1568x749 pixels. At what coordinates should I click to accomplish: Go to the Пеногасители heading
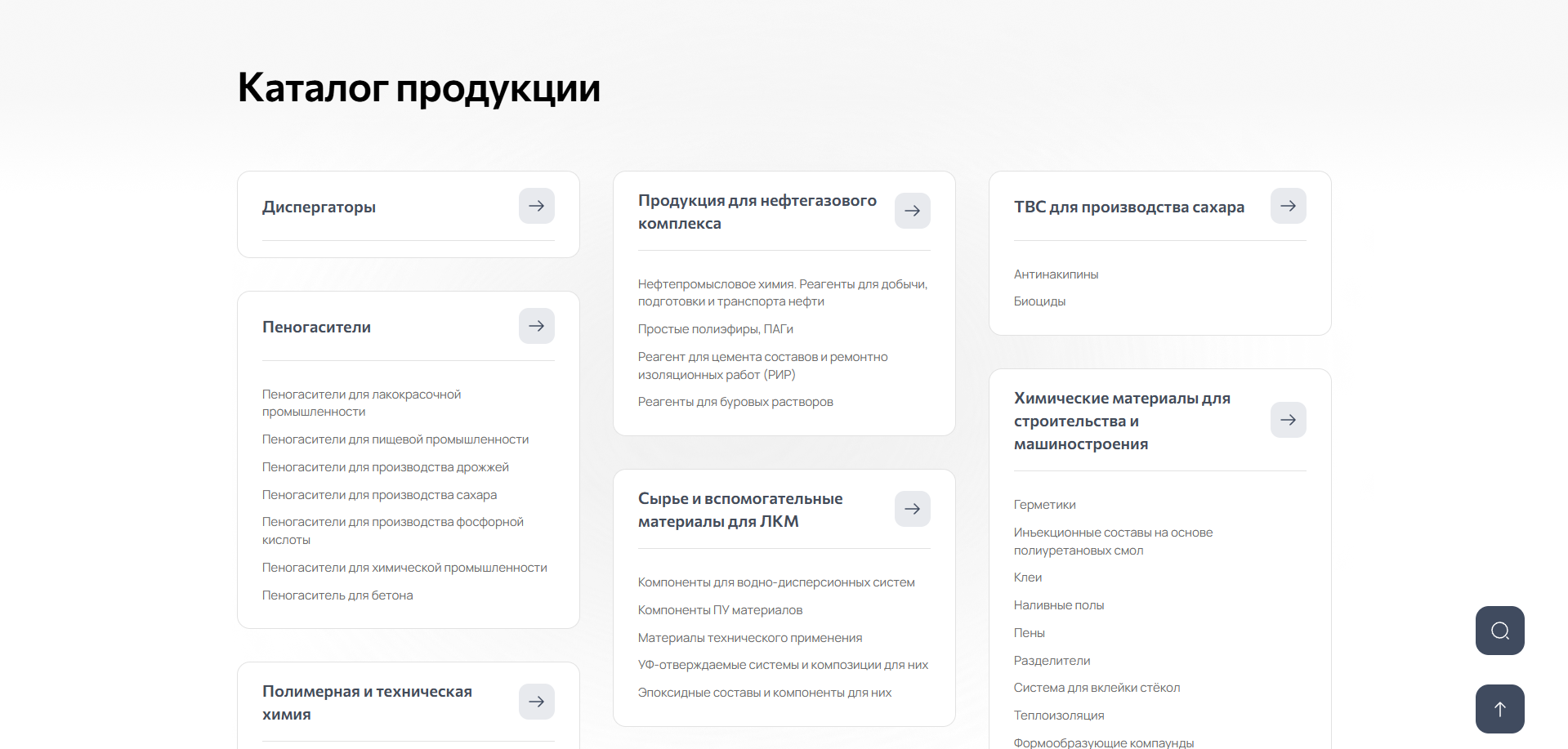pos(316,327)
